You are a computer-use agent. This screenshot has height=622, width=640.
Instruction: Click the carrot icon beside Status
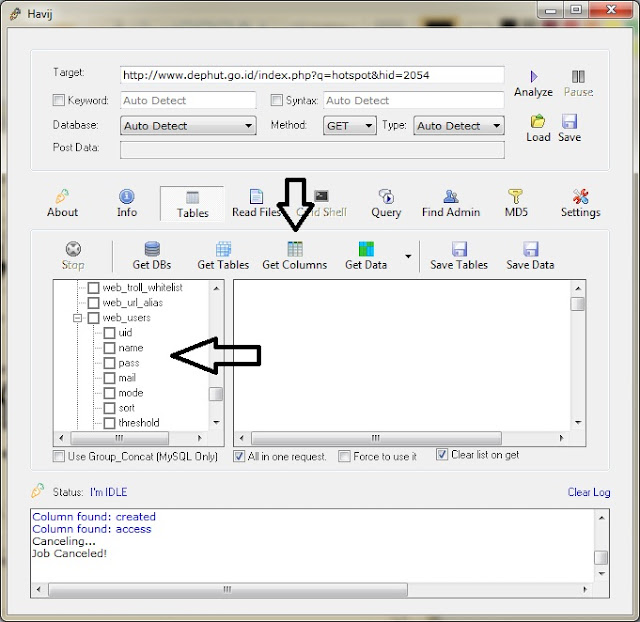38,490
